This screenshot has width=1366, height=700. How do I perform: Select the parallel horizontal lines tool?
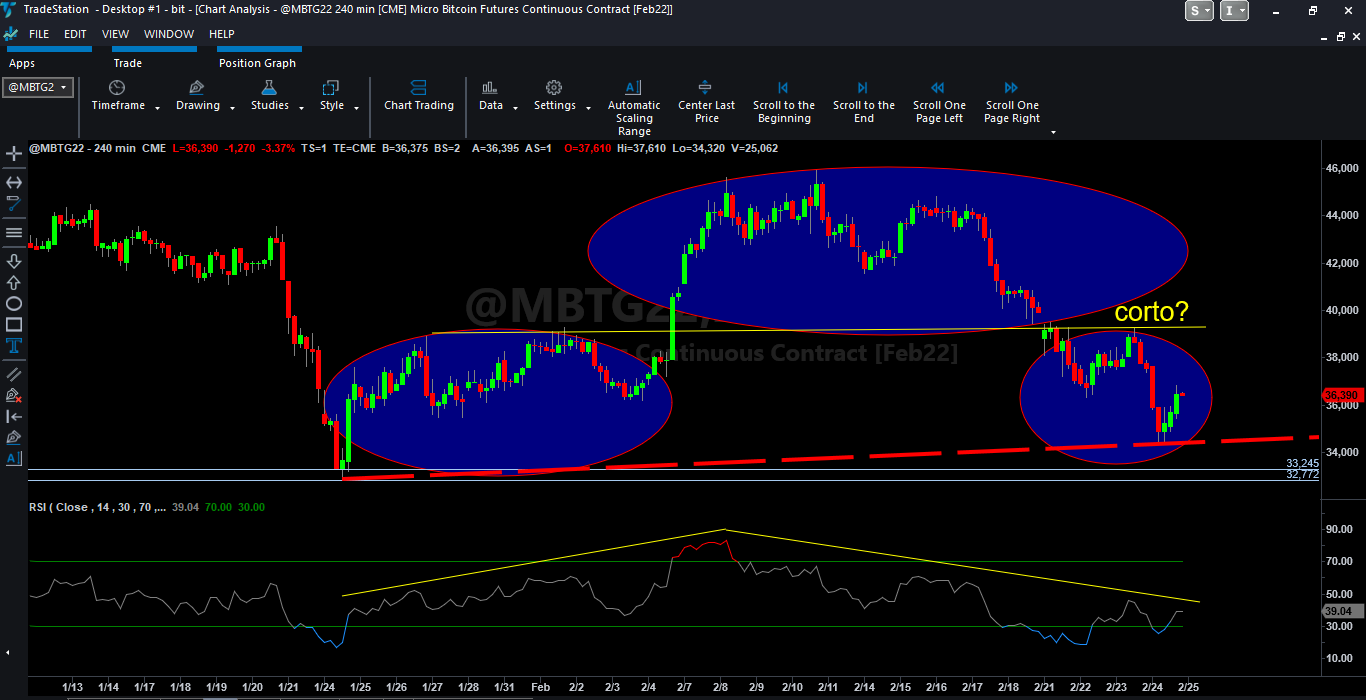[x=14, y=232]
